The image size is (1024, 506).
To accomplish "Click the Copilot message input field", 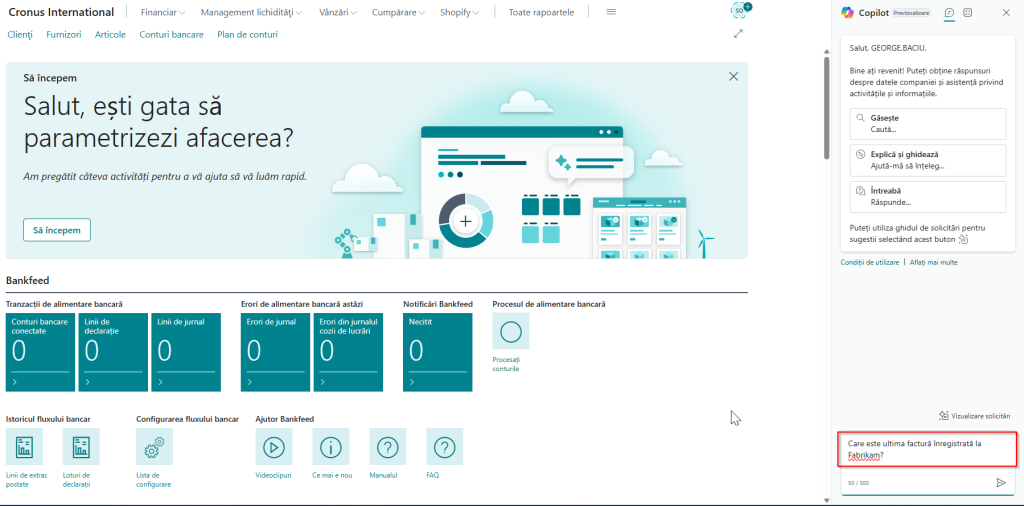I will coord(928,449).
